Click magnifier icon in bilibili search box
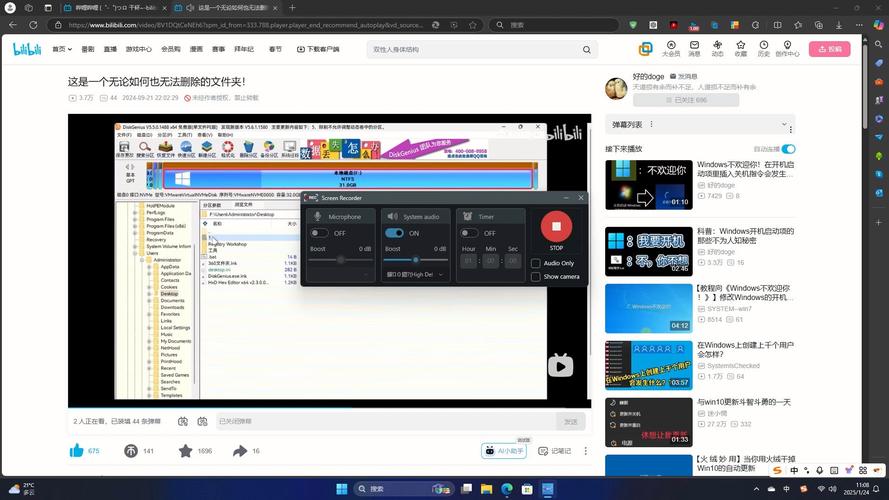 tap(586, 49)
